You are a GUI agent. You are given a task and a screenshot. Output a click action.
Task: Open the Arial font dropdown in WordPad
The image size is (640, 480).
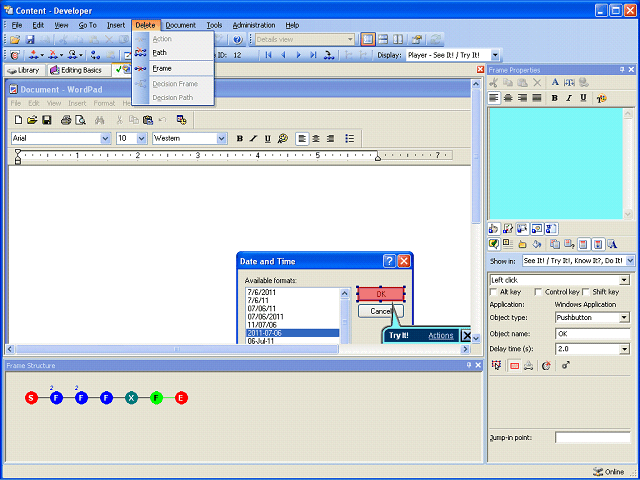[x=105, y=138]
